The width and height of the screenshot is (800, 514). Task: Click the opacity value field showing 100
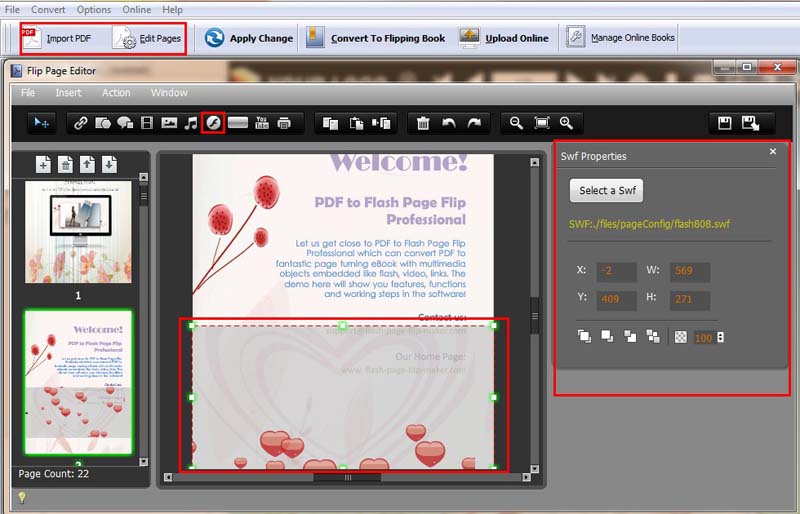click(x=704, y=337)
